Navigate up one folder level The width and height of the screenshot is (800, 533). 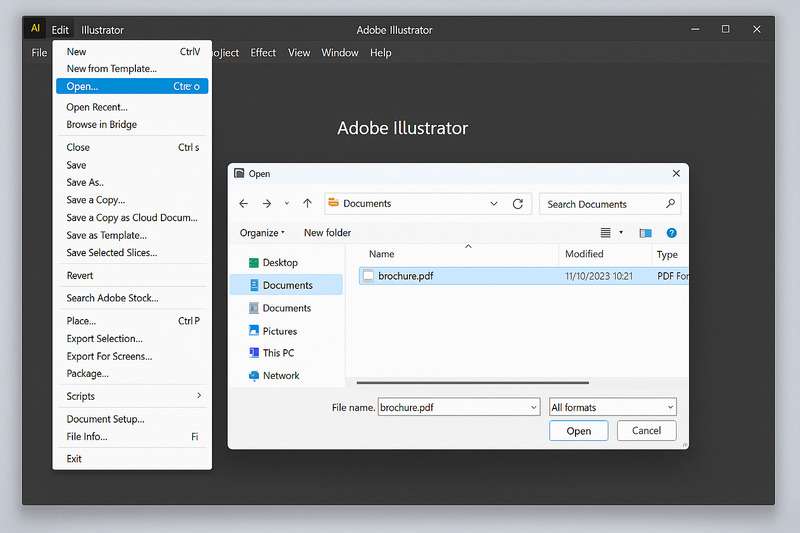[307, 204]
